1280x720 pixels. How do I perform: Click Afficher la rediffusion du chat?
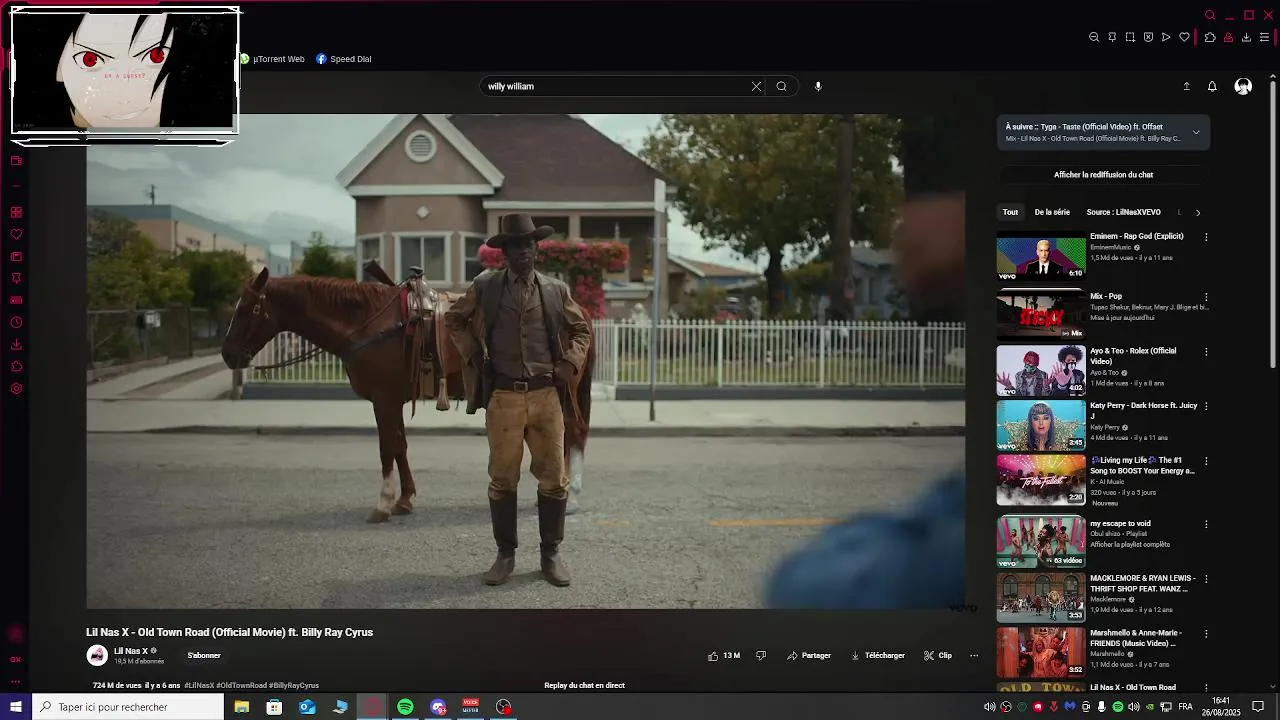[x=1103, y=175]
